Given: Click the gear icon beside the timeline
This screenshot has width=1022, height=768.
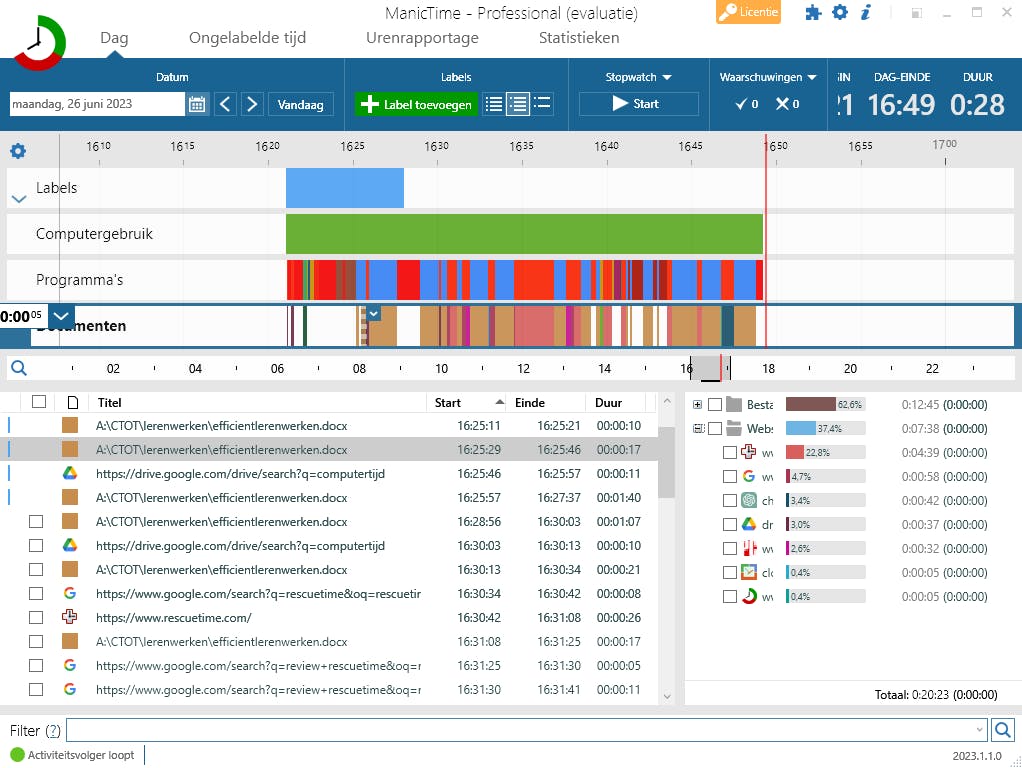Looking at the screenshot, I should (16, 150).
